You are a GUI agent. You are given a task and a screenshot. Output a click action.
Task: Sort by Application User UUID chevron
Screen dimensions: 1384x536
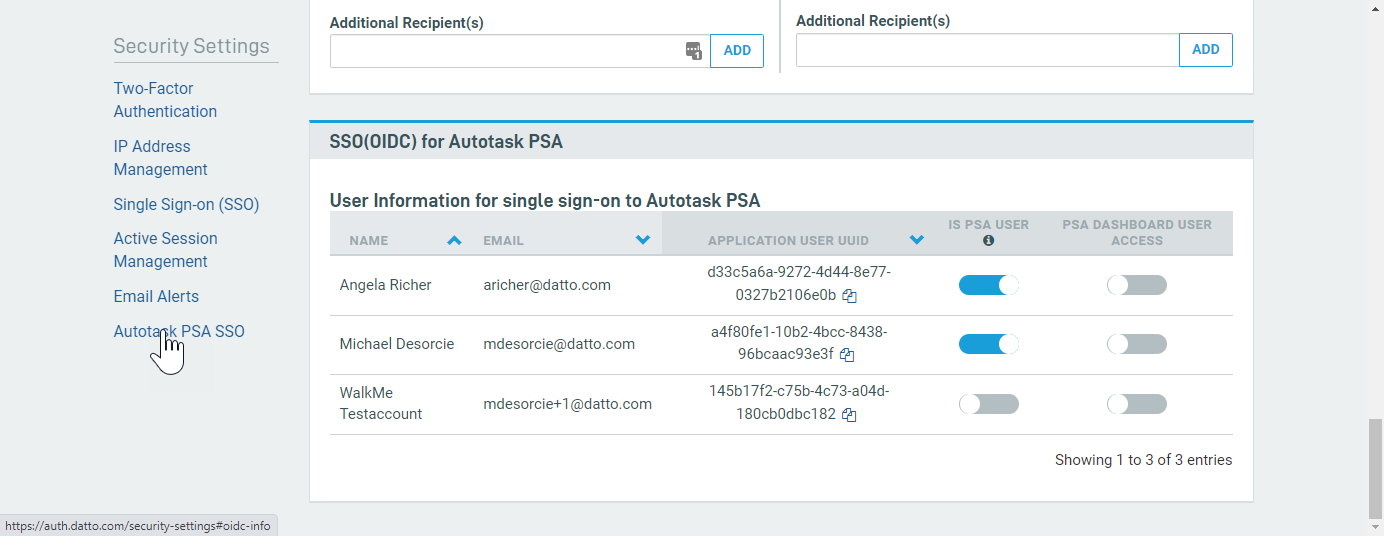[917, 240]
